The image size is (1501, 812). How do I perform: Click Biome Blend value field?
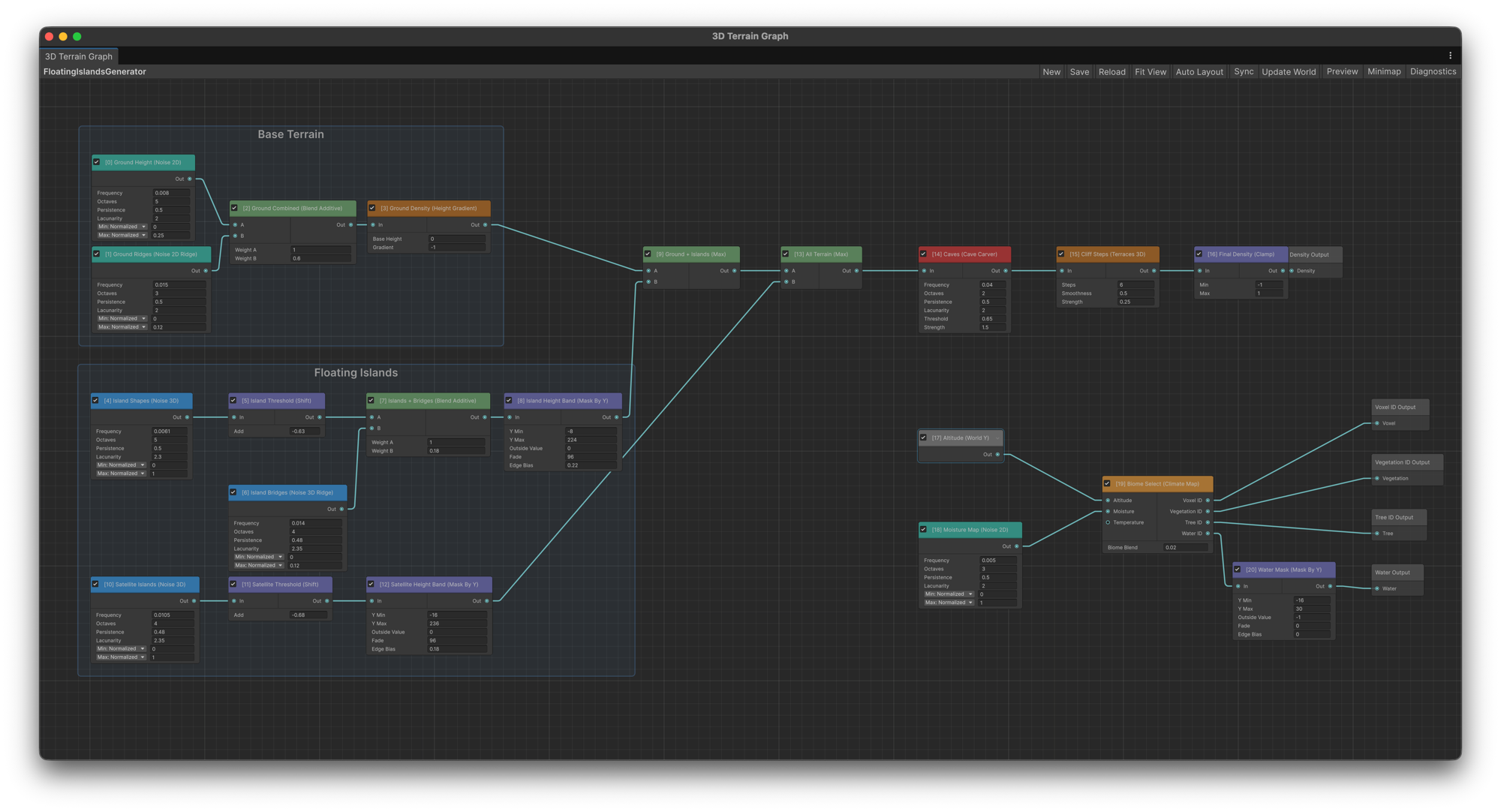click(x=1186, y=547)
